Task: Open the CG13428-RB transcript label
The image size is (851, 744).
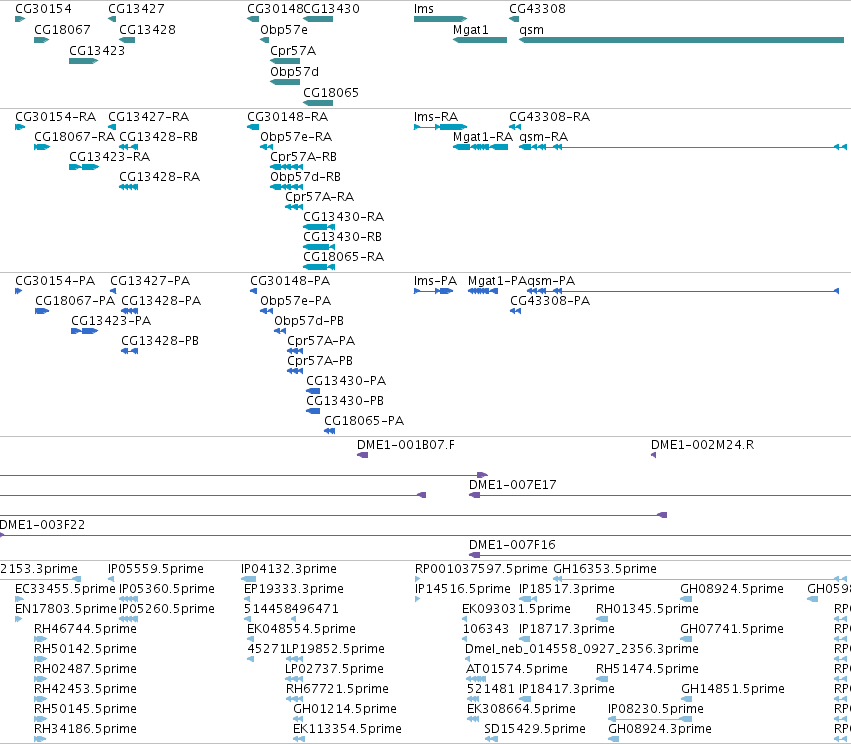Action: [158, 137]
